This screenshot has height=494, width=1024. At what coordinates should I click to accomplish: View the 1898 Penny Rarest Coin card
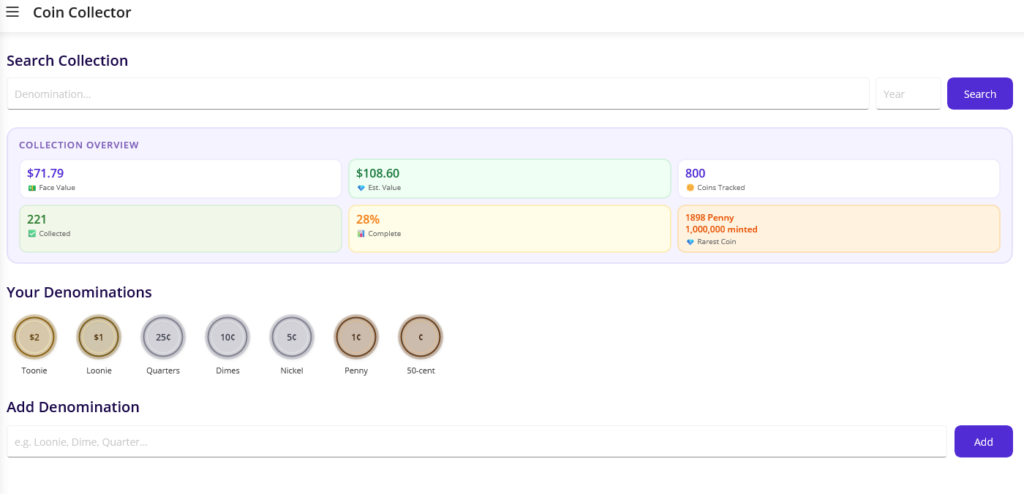838,228
